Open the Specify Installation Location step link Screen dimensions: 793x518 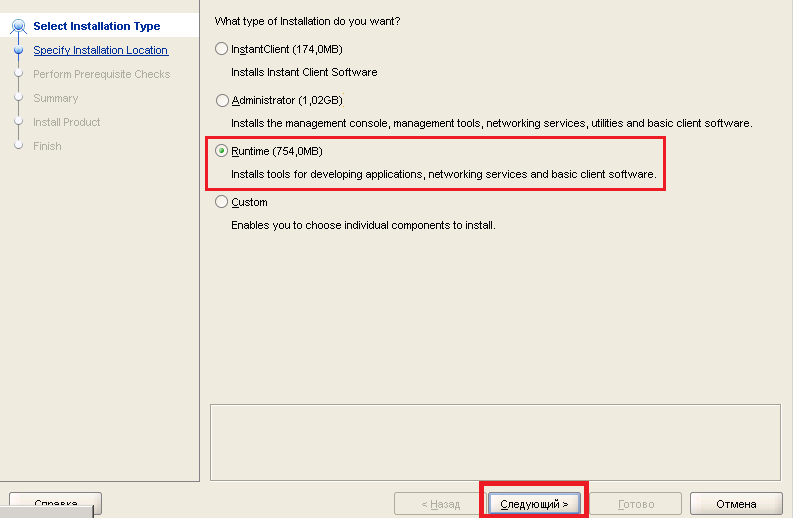pyautogui.click(x=101, y=50)
